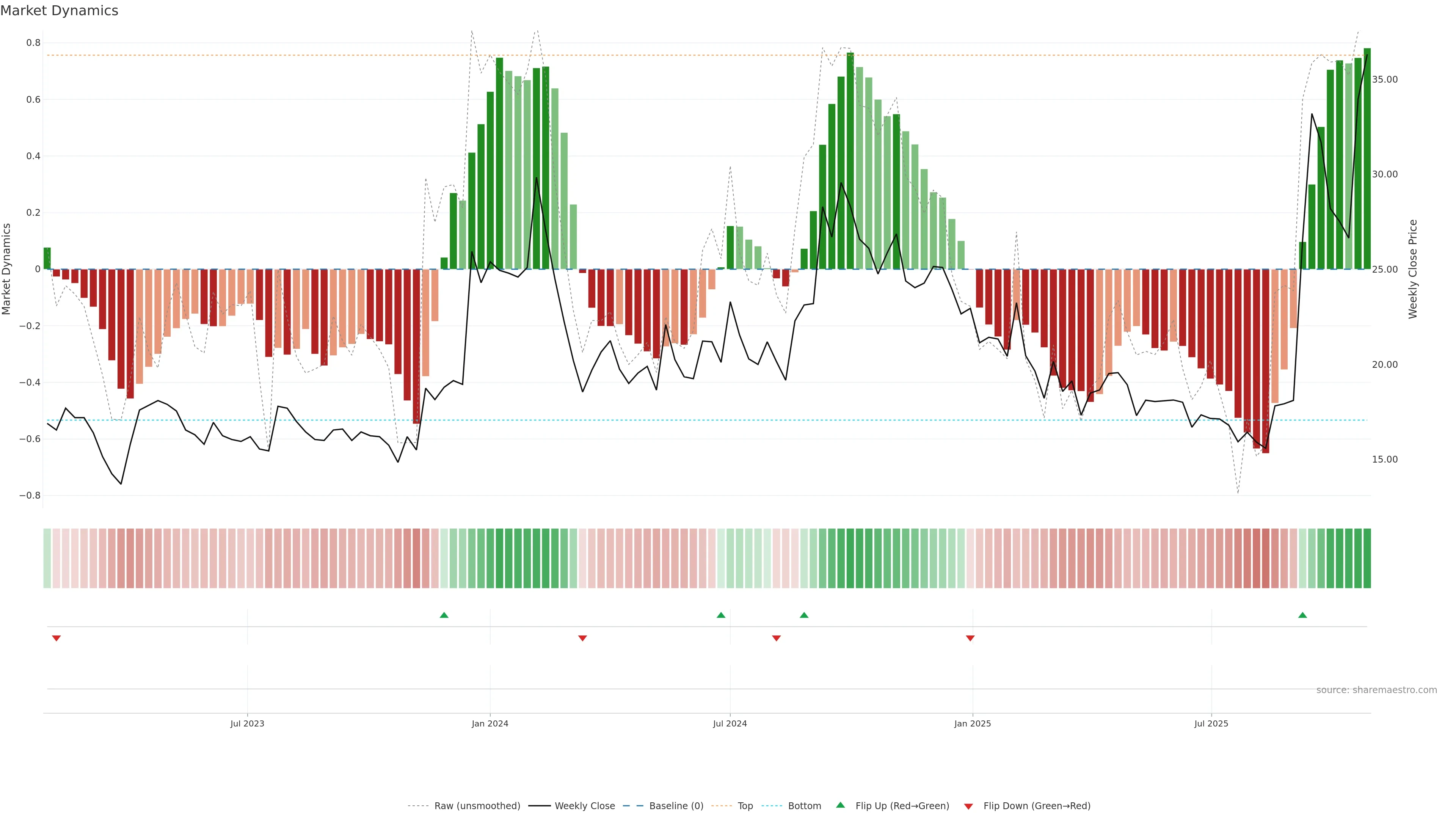Screen dimensions: 1456x819
Task: Click green flip-up marker just before Jul 2024
Action: (x=721, y=615)
